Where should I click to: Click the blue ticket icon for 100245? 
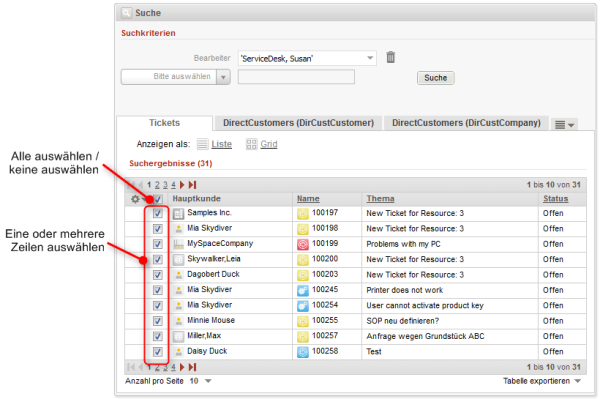click(303, 290)
